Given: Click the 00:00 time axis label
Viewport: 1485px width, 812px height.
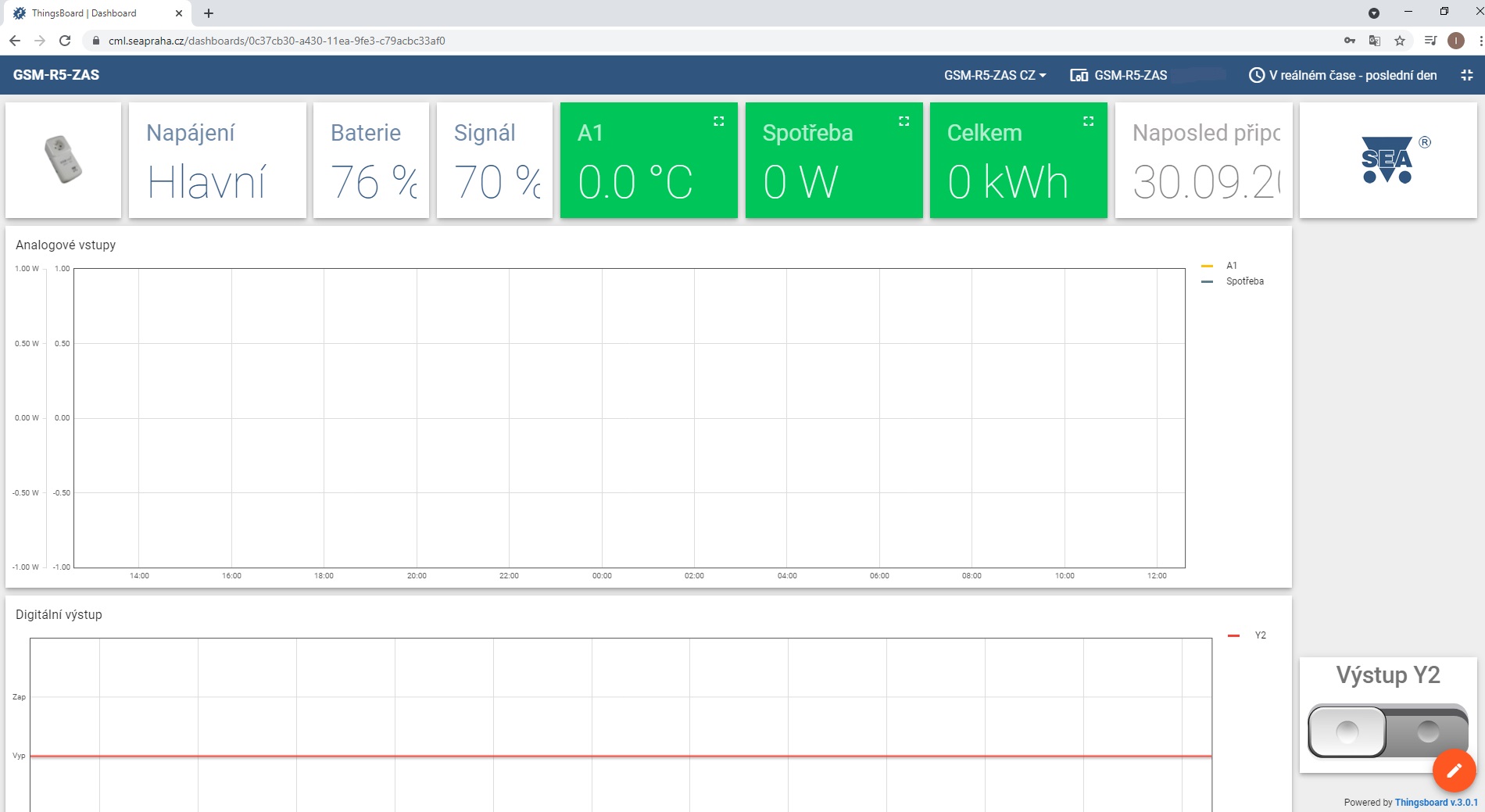Looking at the screenshot, I should [602, 576].
